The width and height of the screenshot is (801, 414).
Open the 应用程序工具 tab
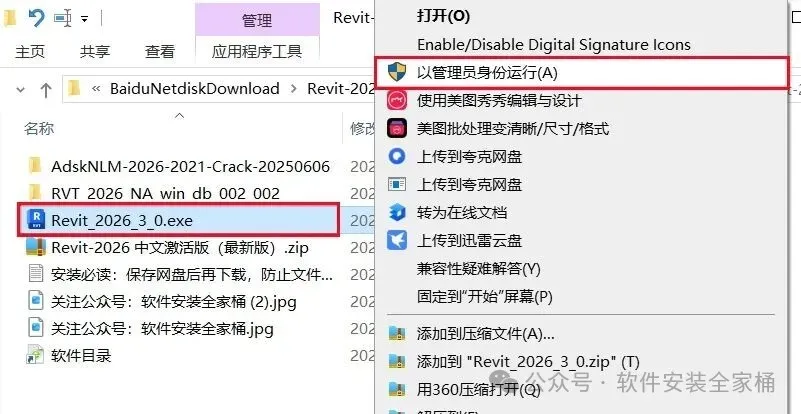click(257, 52)
